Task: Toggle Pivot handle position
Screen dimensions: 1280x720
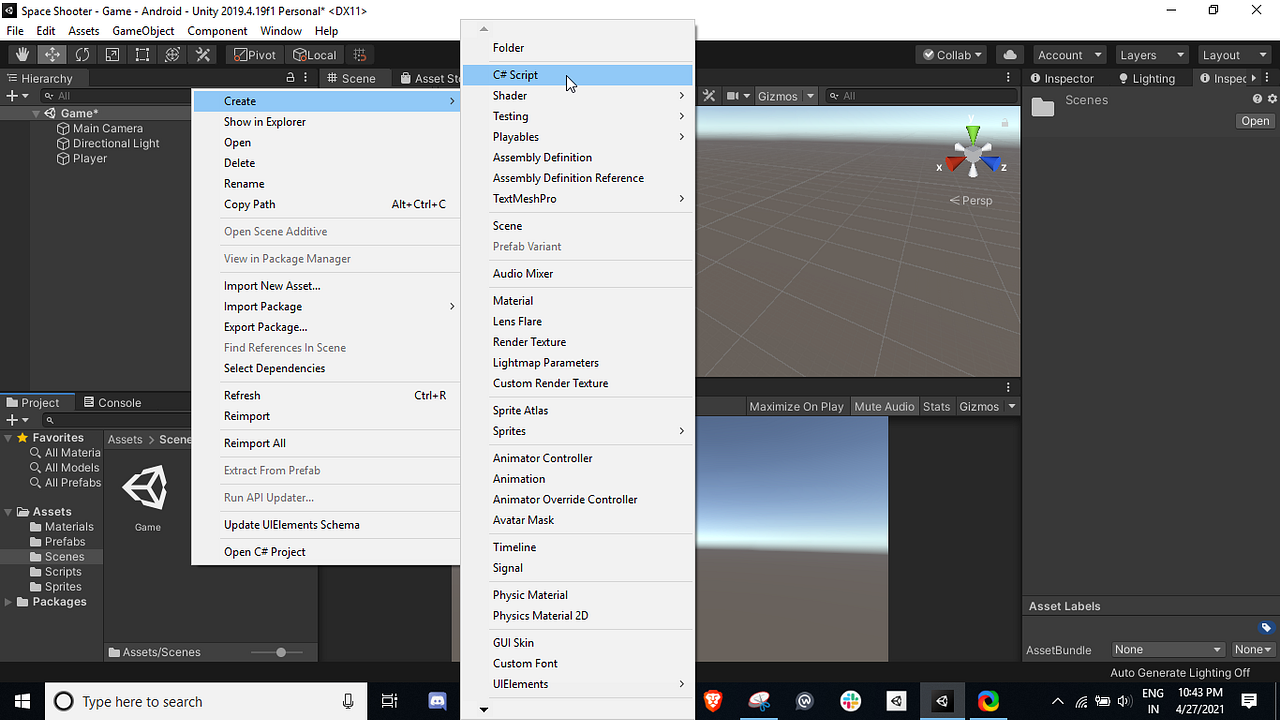Action: [256, 55]
